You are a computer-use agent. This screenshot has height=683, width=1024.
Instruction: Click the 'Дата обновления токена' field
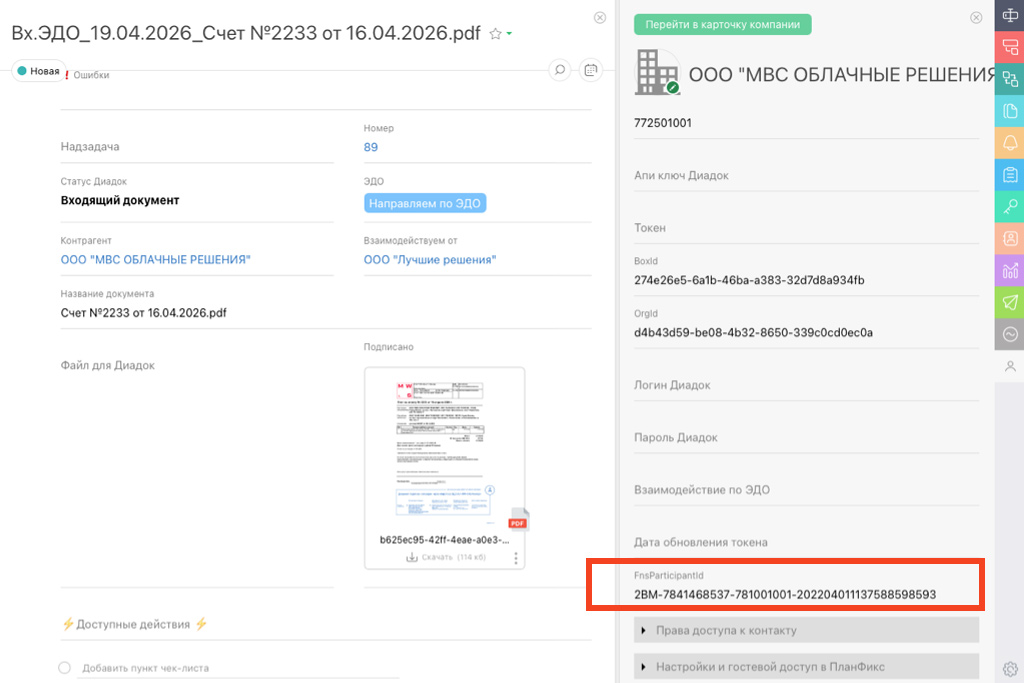807,542
